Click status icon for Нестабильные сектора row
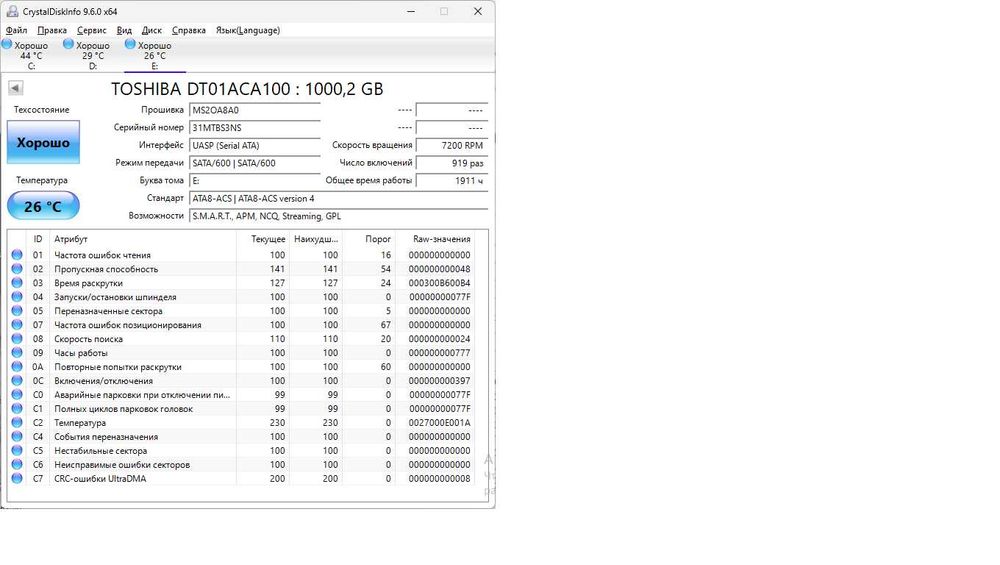 point(17,450)
